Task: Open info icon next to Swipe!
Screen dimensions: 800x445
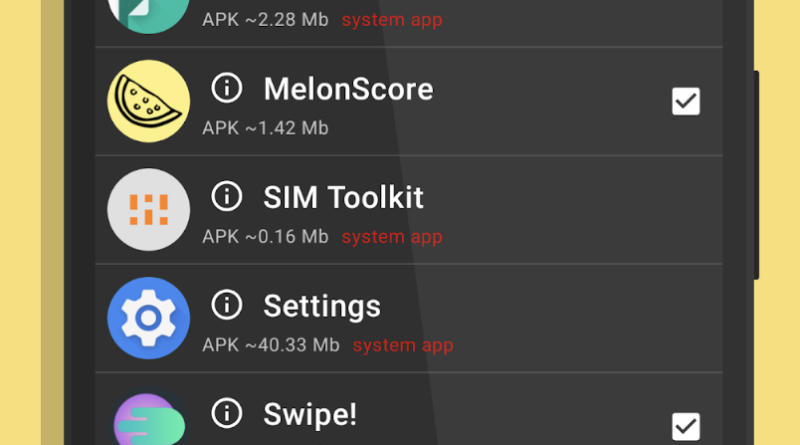Action: point(227,413)
